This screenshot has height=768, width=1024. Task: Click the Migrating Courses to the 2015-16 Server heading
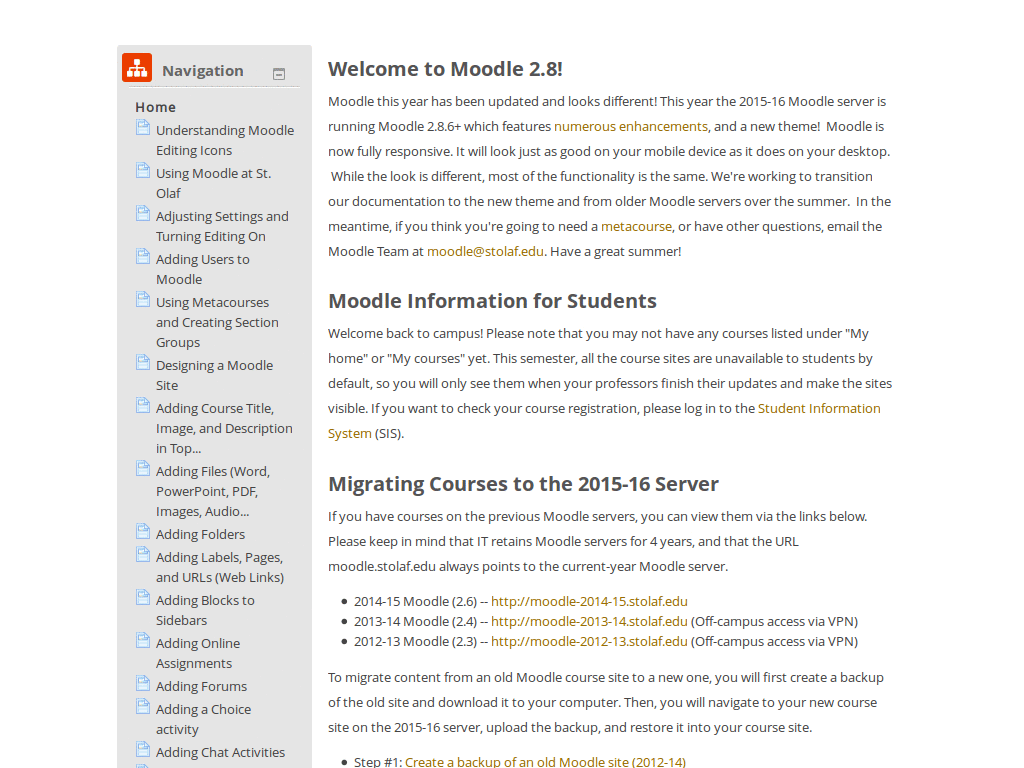pyautogui.click(x=523, y=484)
